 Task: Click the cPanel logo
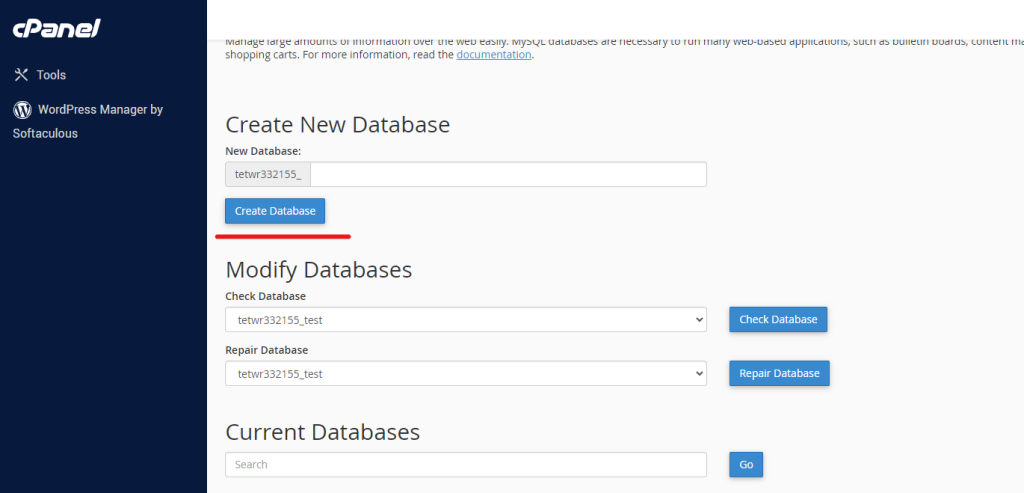tap(56, 29)
